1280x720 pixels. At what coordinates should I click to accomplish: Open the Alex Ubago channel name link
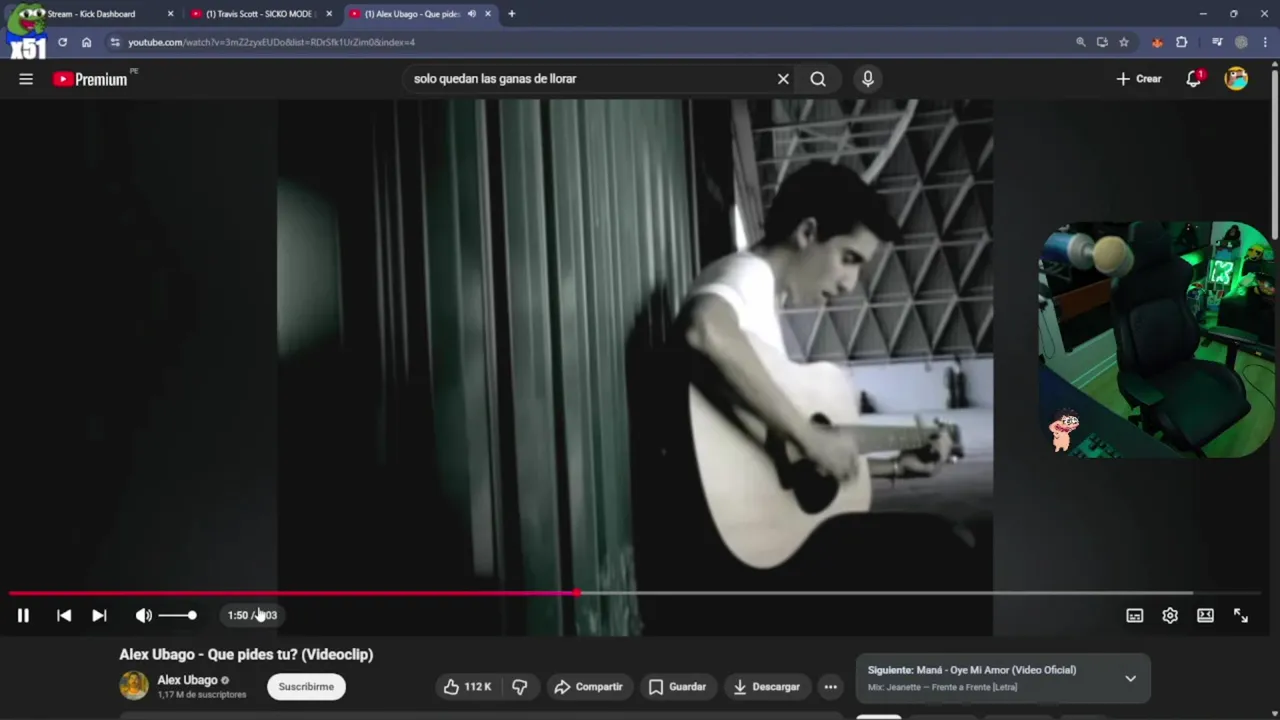(x=187, y=680)
